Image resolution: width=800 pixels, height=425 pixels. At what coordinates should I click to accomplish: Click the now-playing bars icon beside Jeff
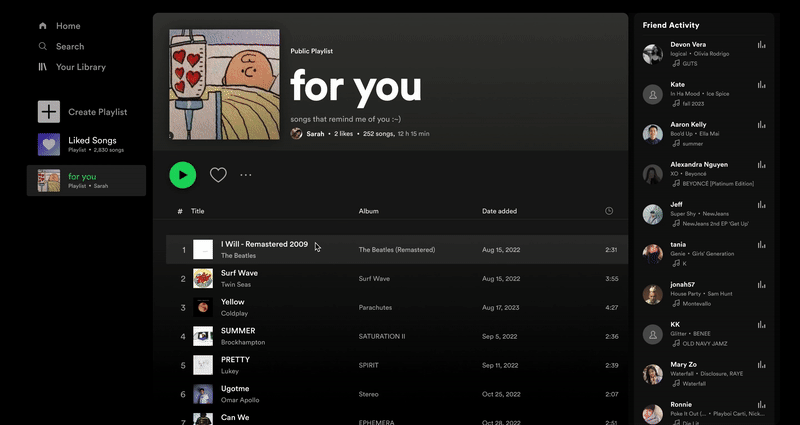(x=762, y=205)
